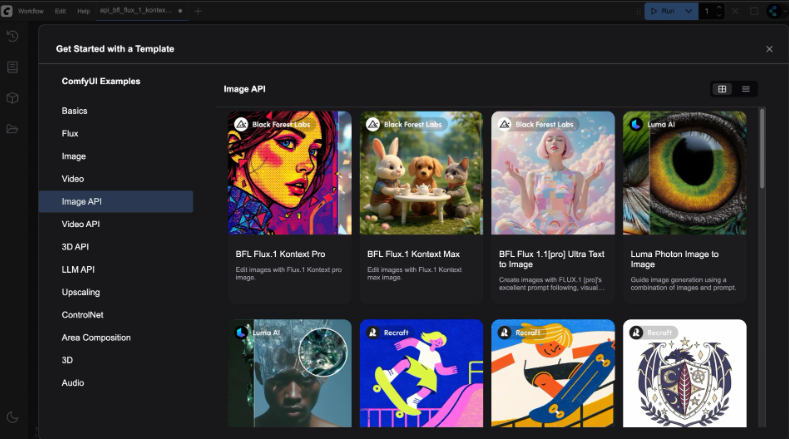Select the 3D category
The height and width of the screenshot is (439, 789).
point(116,360)
